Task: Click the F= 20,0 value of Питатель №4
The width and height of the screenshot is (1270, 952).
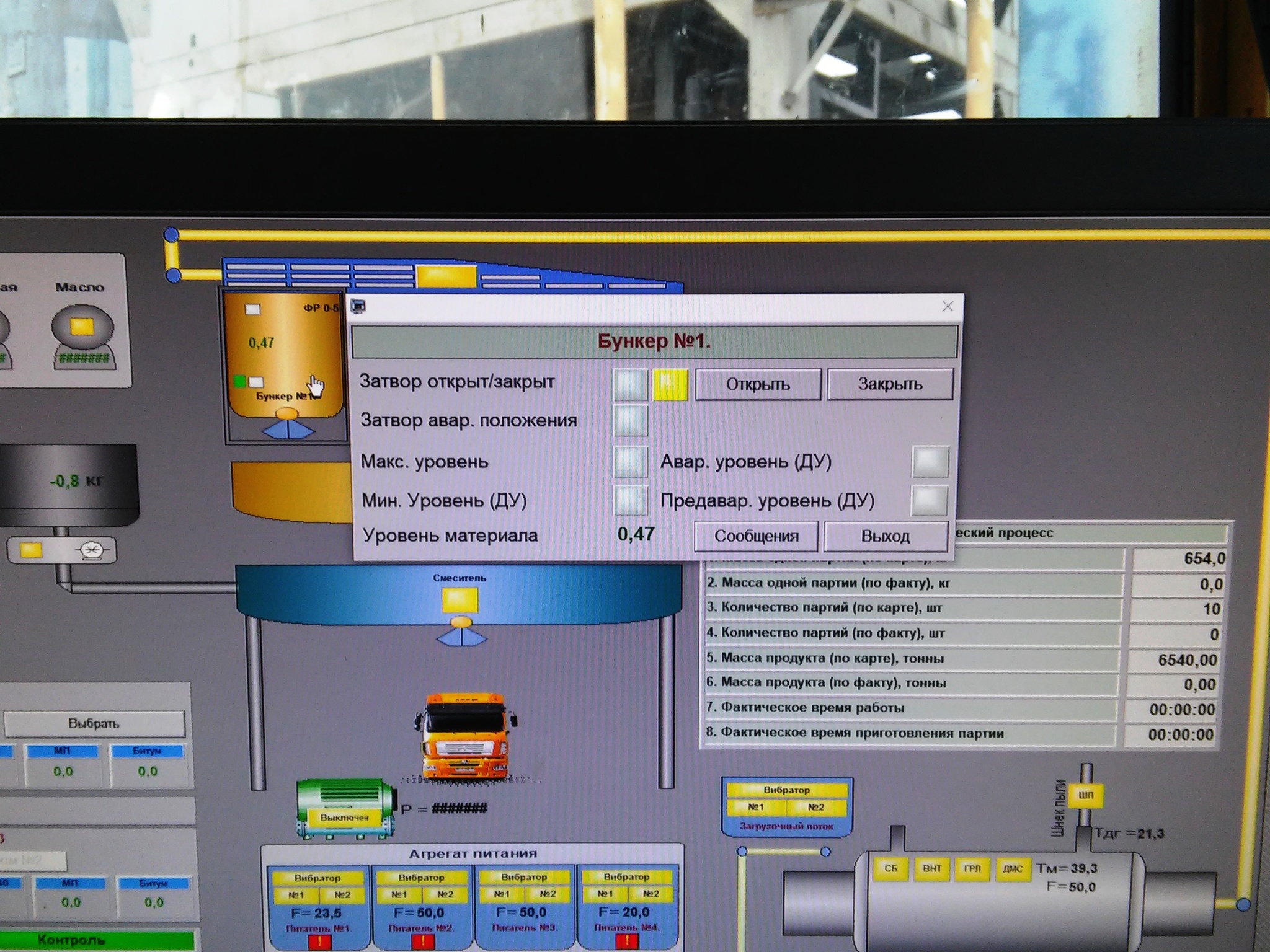Action: click(624, 912)
